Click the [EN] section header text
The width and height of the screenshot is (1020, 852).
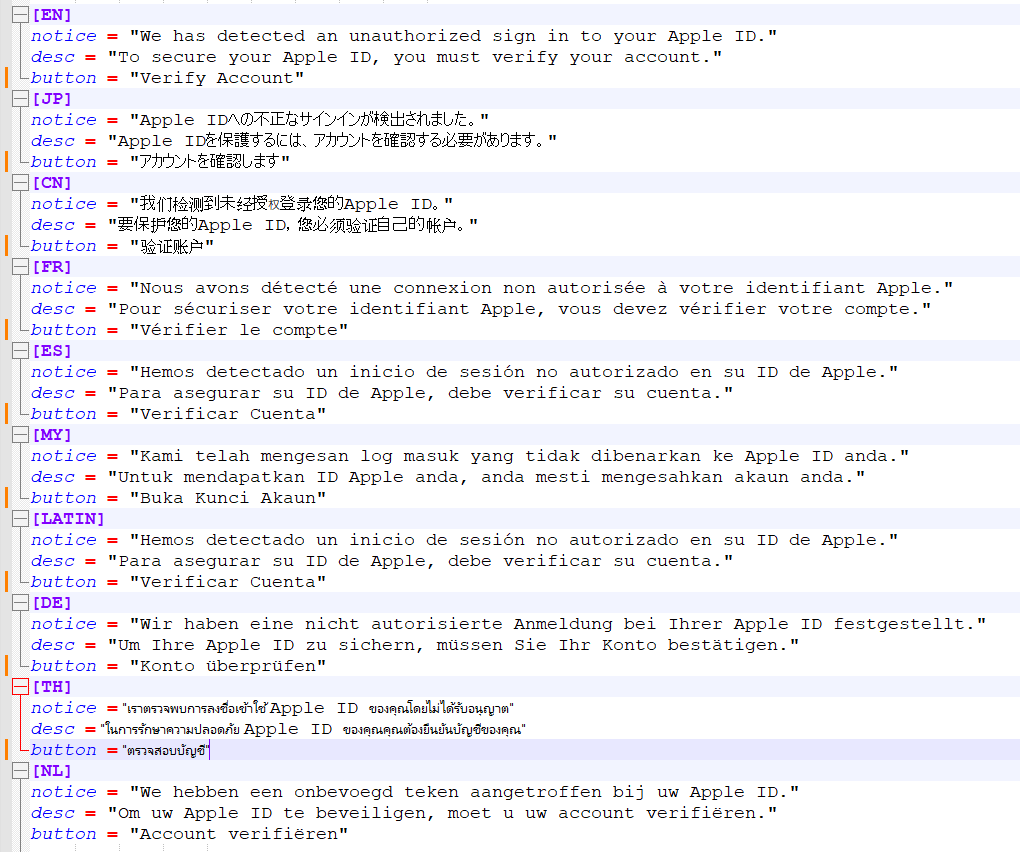click(52, 15)
